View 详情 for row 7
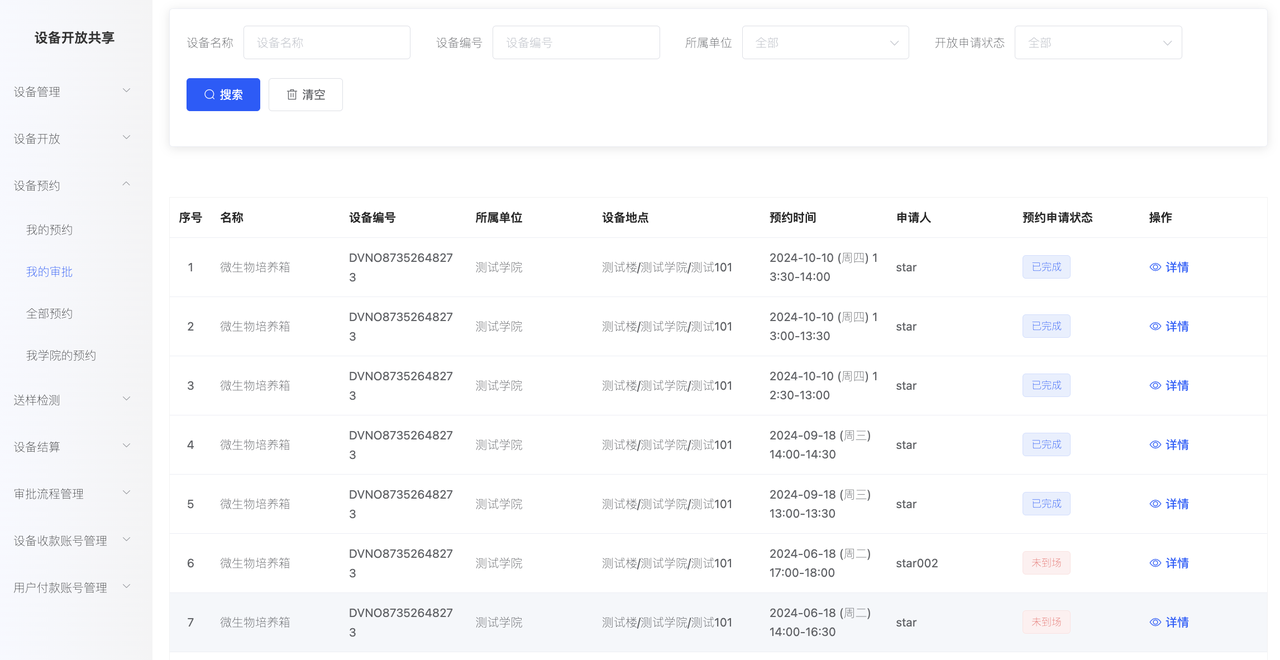Viewport: 1280px width, 660px height. pyautogui.click(x=1169, y=622)
